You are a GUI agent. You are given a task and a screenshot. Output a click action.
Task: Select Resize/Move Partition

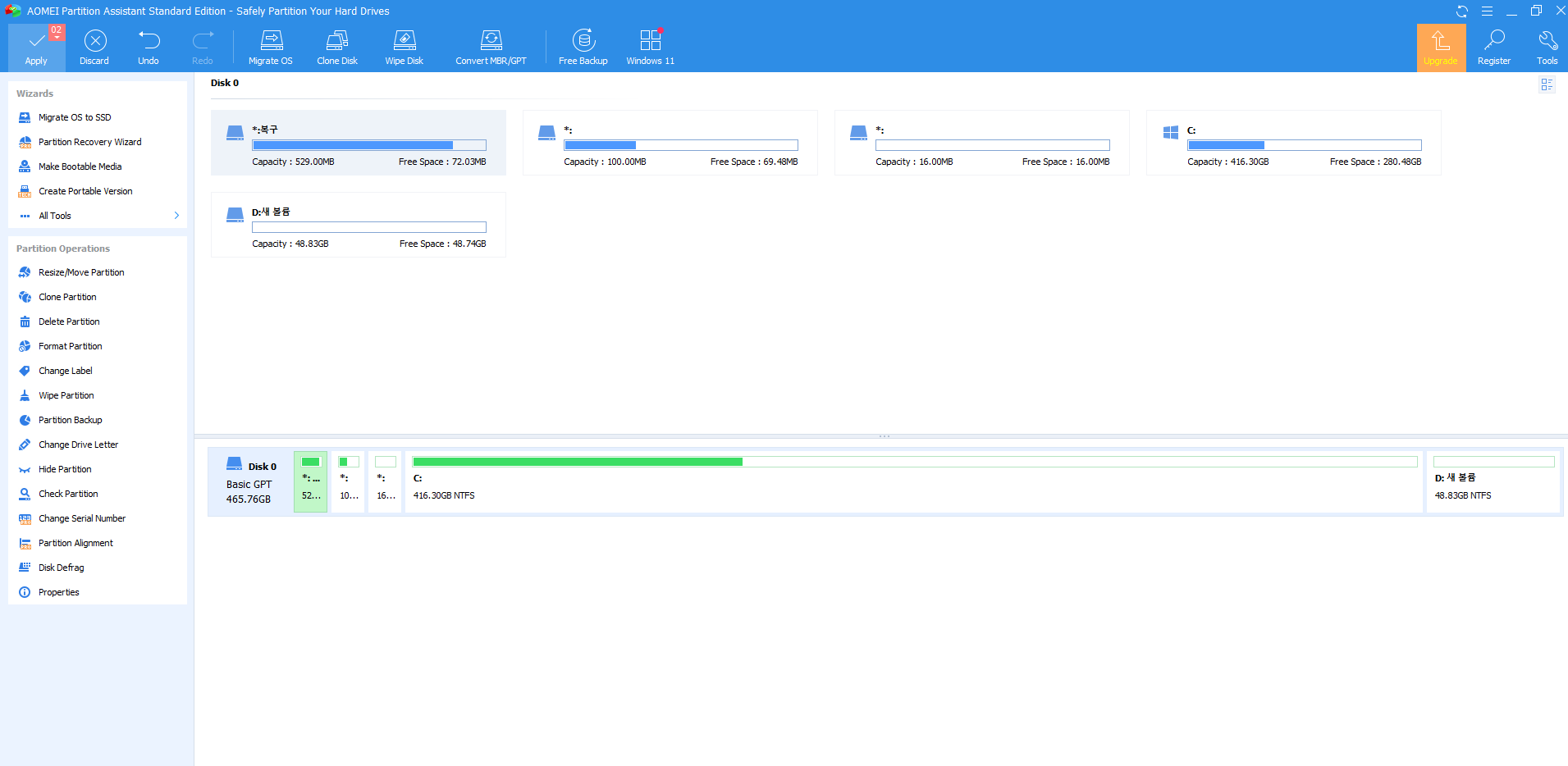81,272
